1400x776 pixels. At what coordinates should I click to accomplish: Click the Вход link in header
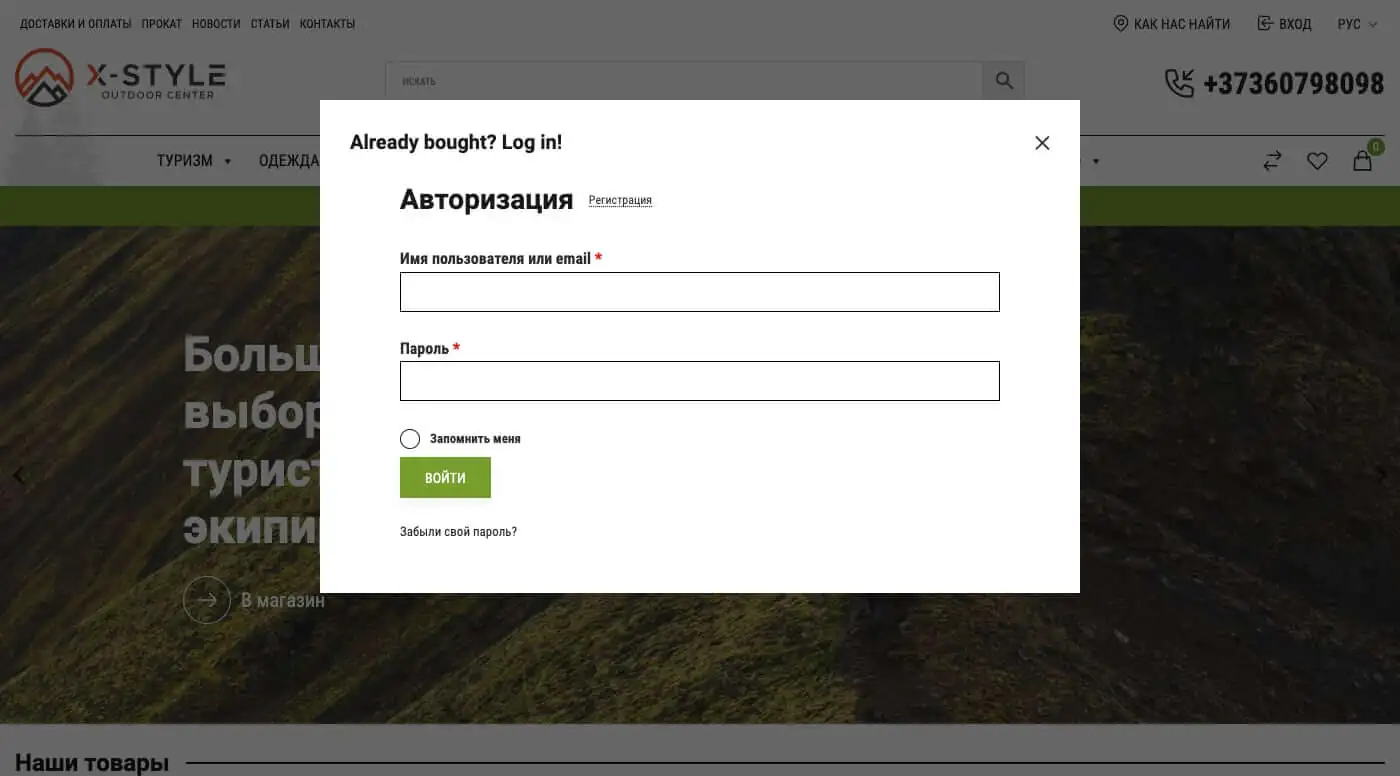[1285, 24]
